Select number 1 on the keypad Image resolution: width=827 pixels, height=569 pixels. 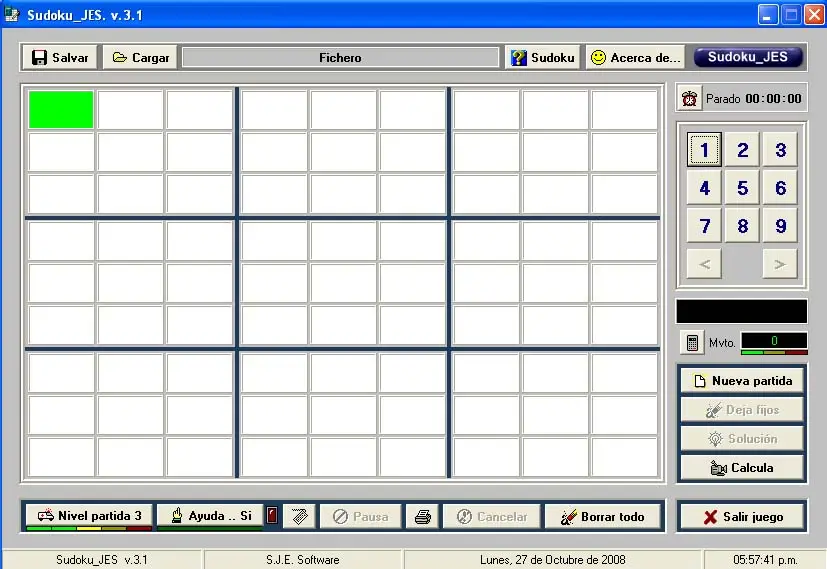[704, 150]
